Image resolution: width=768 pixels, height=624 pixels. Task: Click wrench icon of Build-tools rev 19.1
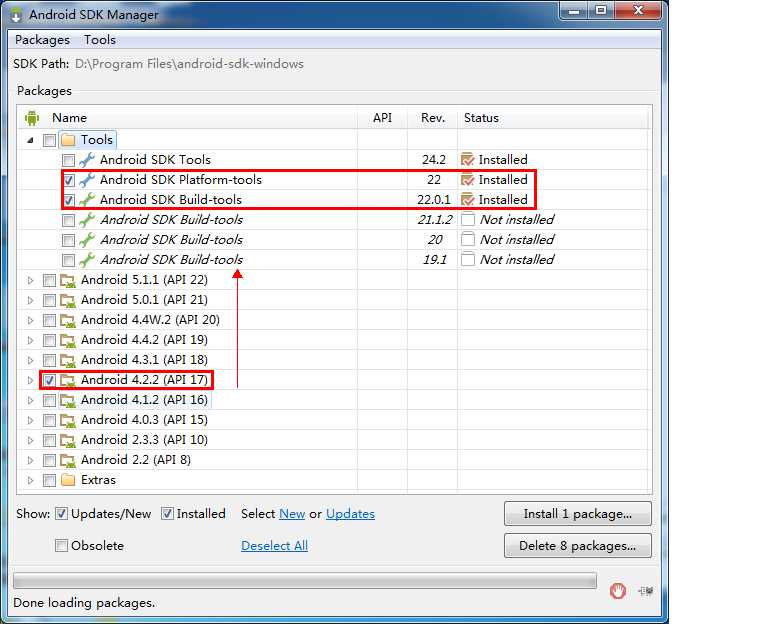click(x=87, y=260)
